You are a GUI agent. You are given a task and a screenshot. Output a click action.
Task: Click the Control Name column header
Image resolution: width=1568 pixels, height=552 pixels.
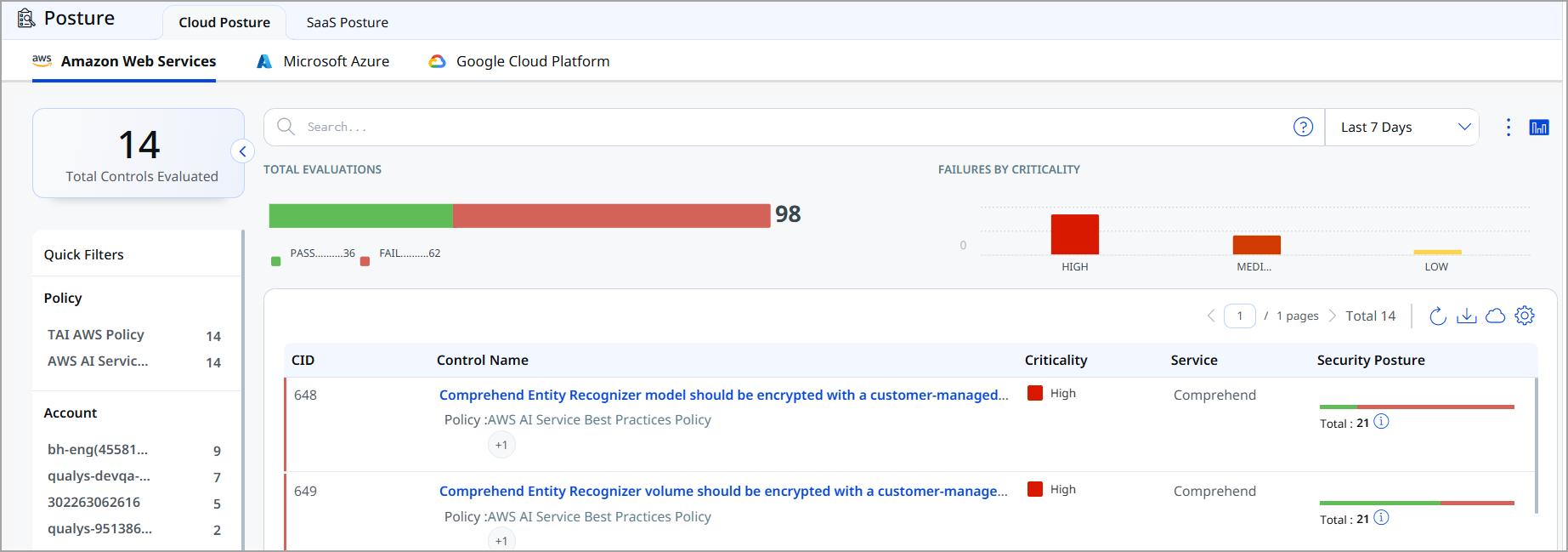point(483,360)
